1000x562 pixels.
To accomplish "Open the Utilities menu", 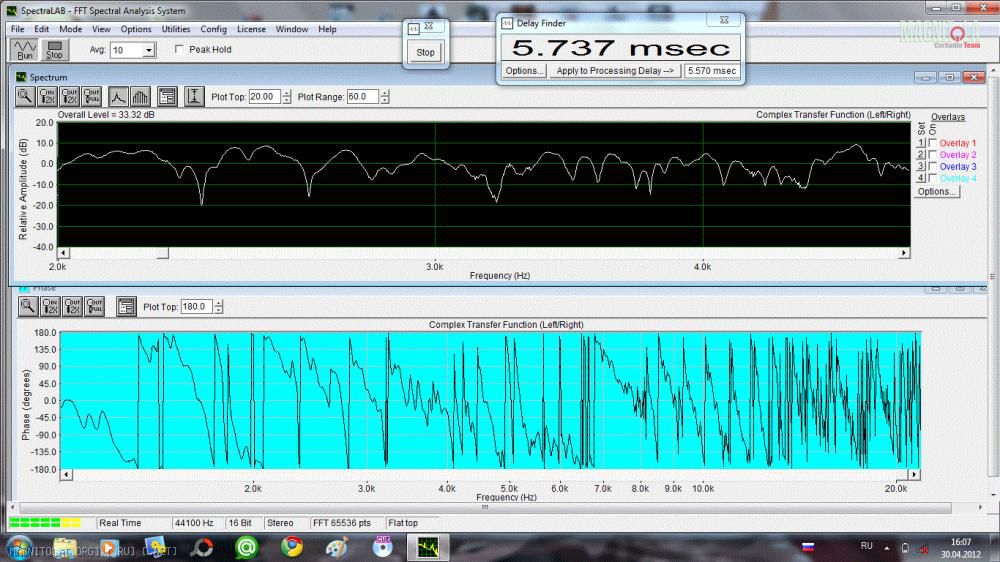I will [175, 29].
